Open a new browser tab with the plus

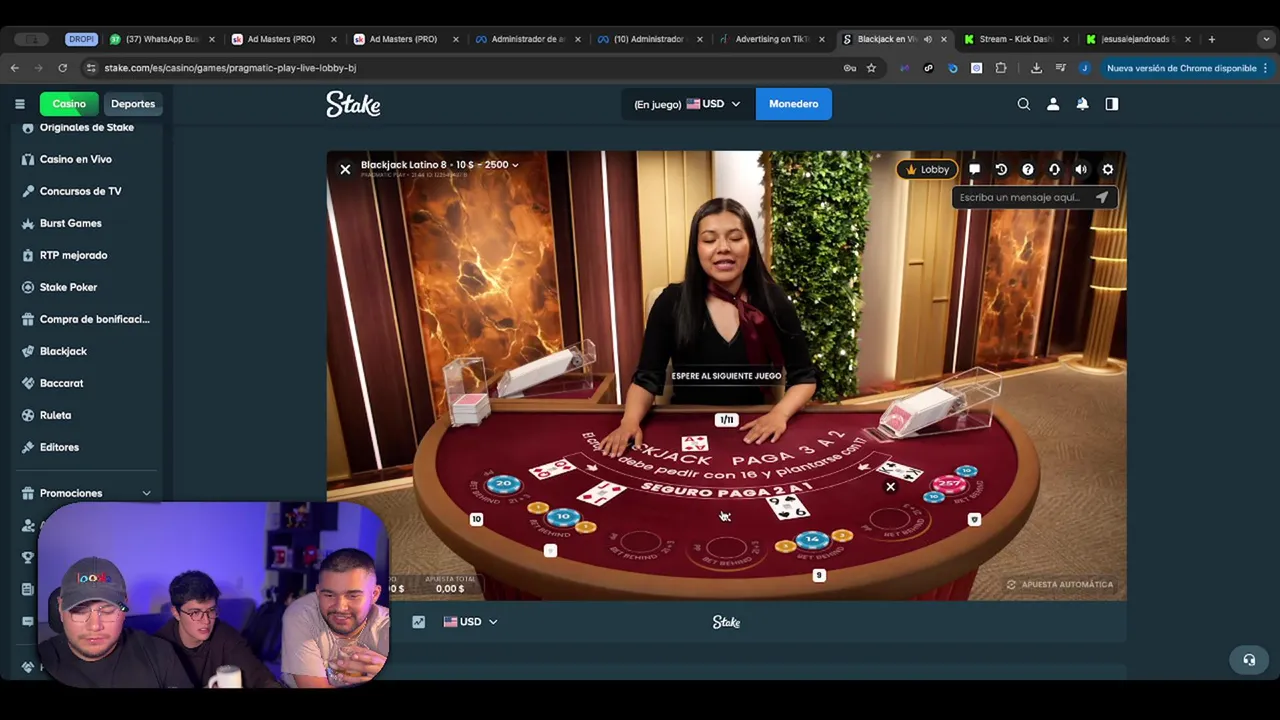click(1211, 39)
